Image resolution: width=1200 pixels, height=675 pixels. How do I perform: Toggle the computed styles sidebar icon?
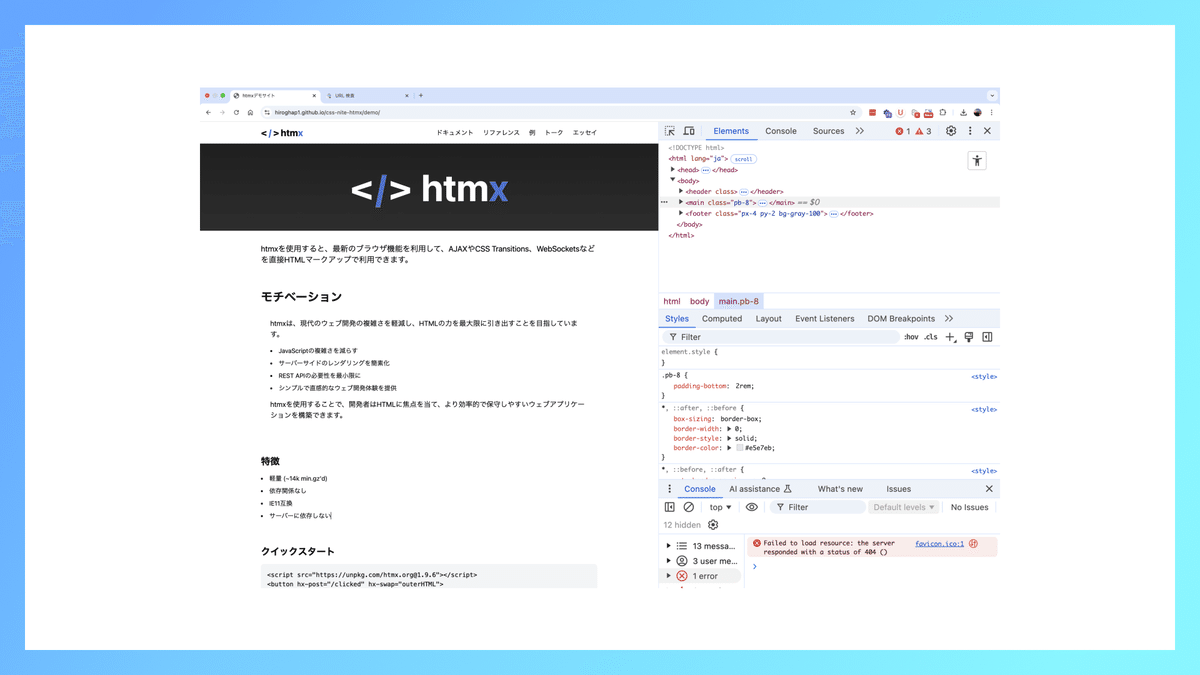point(987,337)
